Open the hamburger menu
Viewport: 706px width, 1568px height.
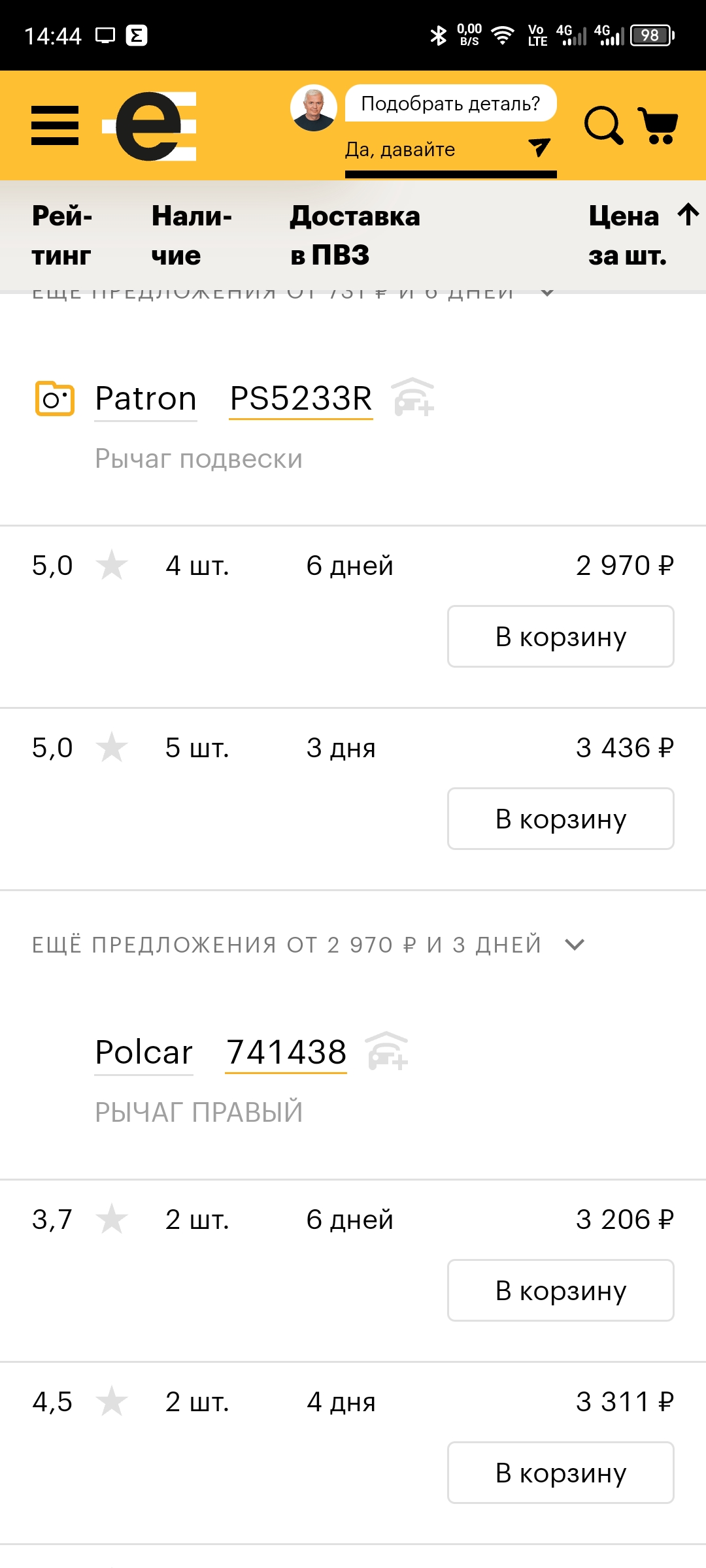tap(55, 125)
